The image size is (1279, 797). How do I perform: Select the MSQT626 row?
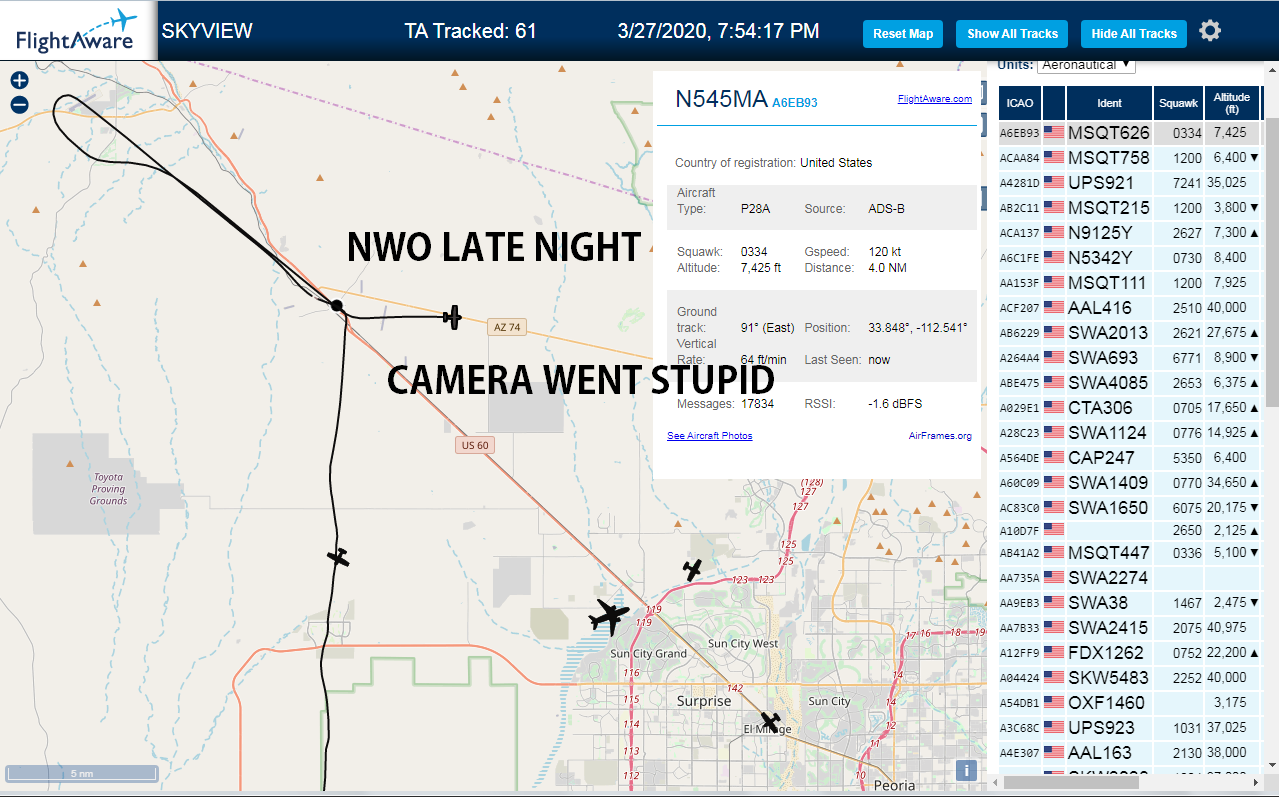click(1129, 132)
